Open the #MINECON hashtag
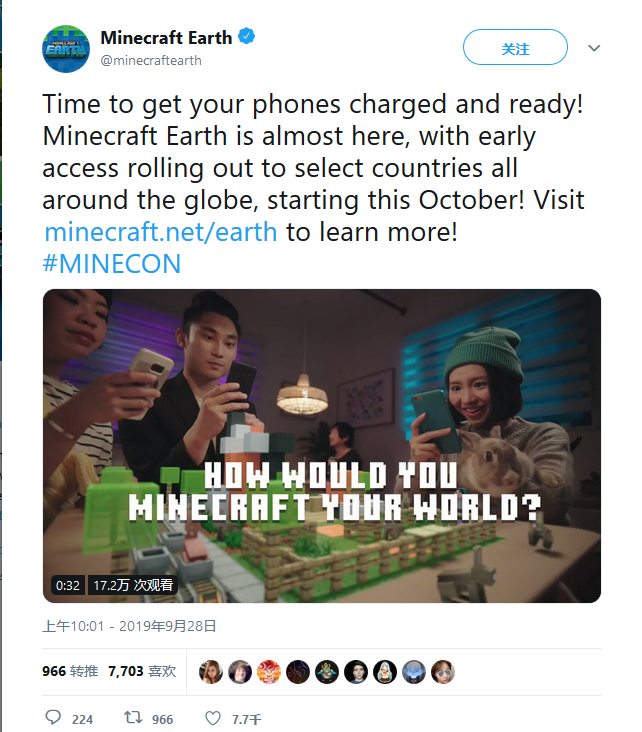The height and width of the screenshot is (732, 642). 112,264
